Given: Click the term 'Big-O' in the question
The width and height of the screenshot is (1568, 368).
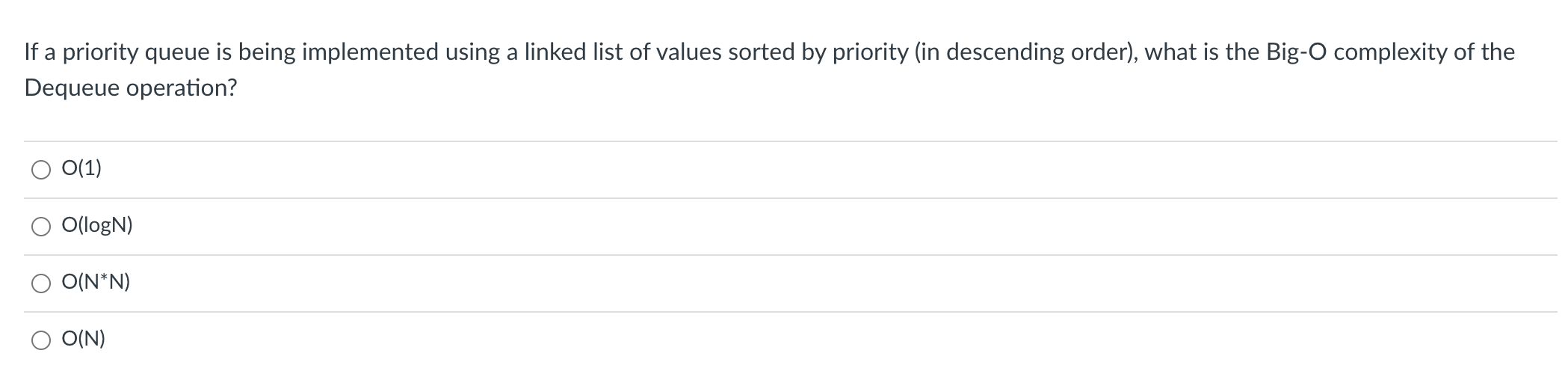Looking at the screenshot, I should 1297,52.
